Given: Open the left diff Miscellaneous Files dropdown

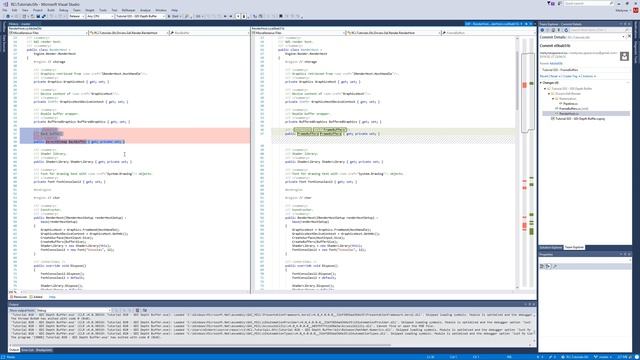Looking at the screenshot, I should [x=48, y=33].
